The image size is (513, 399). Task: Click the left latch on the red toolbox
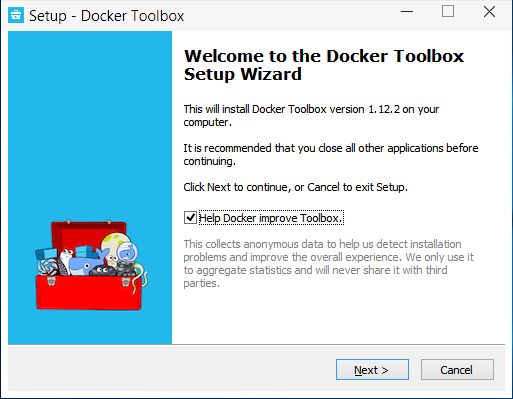pyautogui.click(x=51, y=281)
